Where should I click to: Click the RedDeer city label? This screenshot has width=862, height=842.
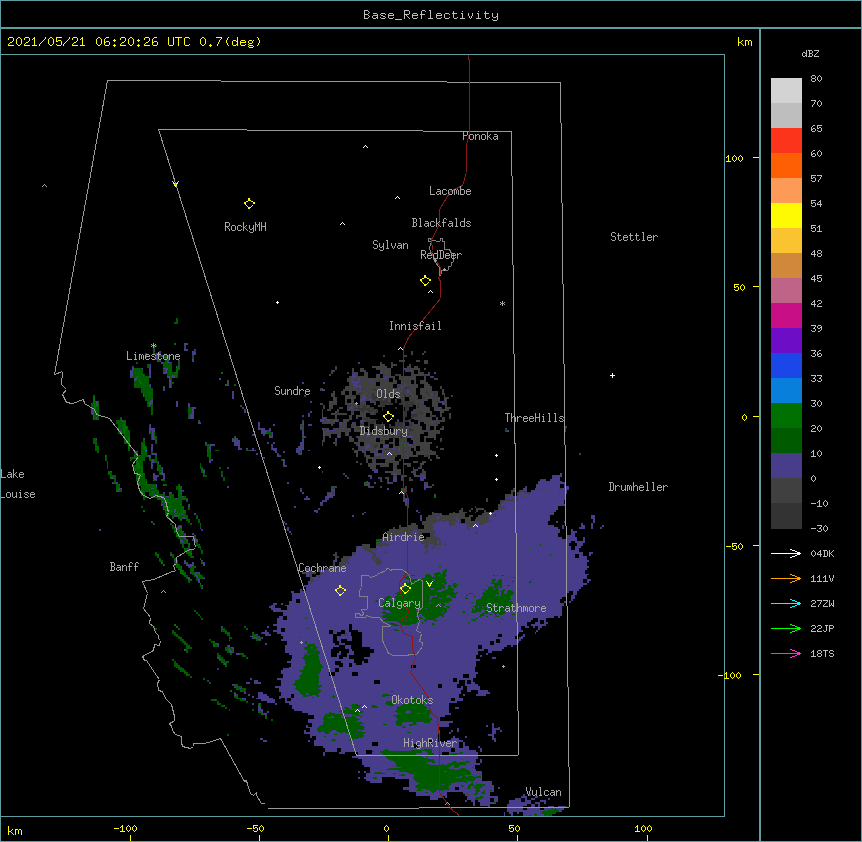441,255
